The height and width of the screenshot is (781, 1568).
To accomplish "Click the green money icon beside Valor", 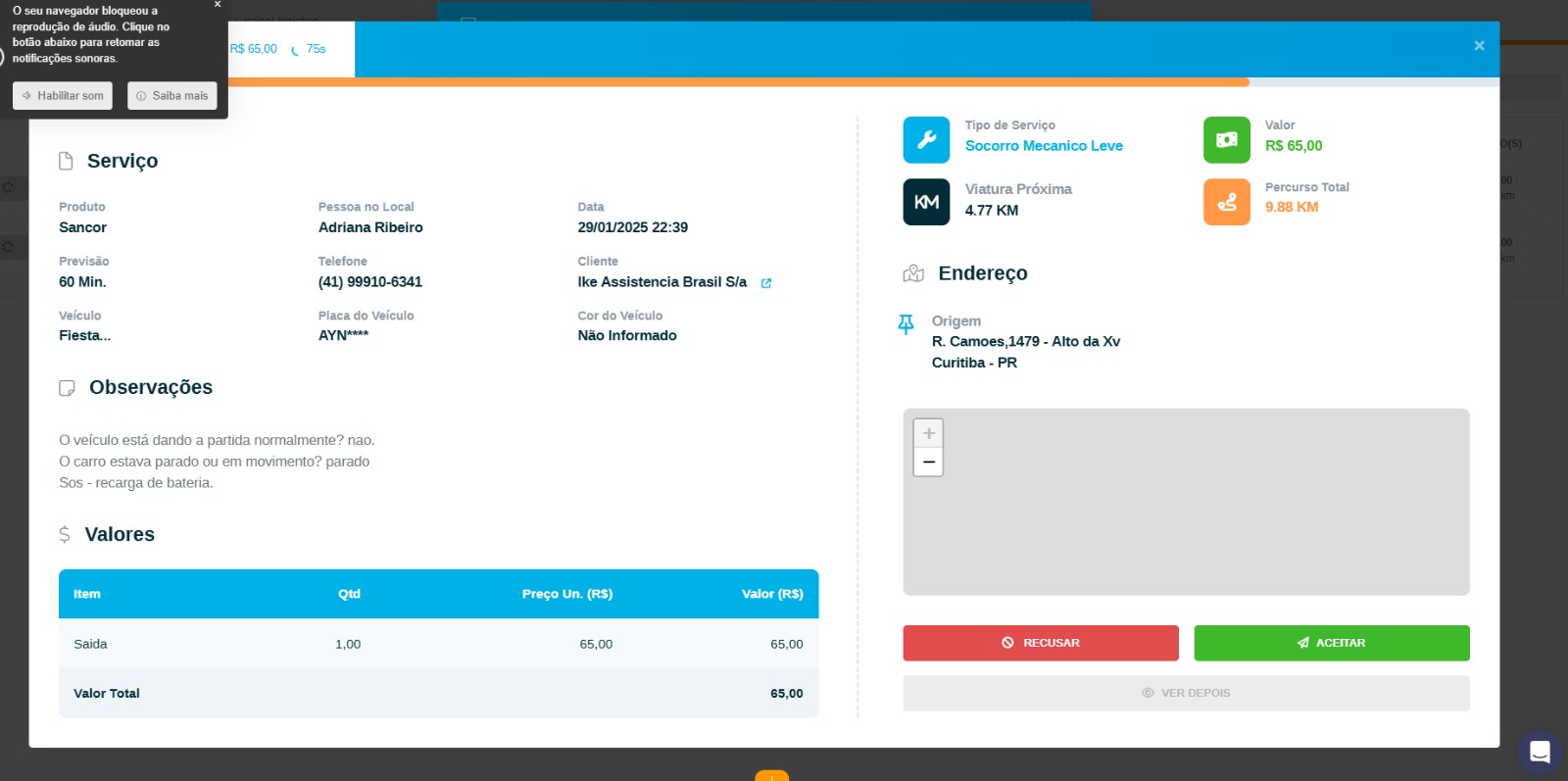I will [1227, 140].
